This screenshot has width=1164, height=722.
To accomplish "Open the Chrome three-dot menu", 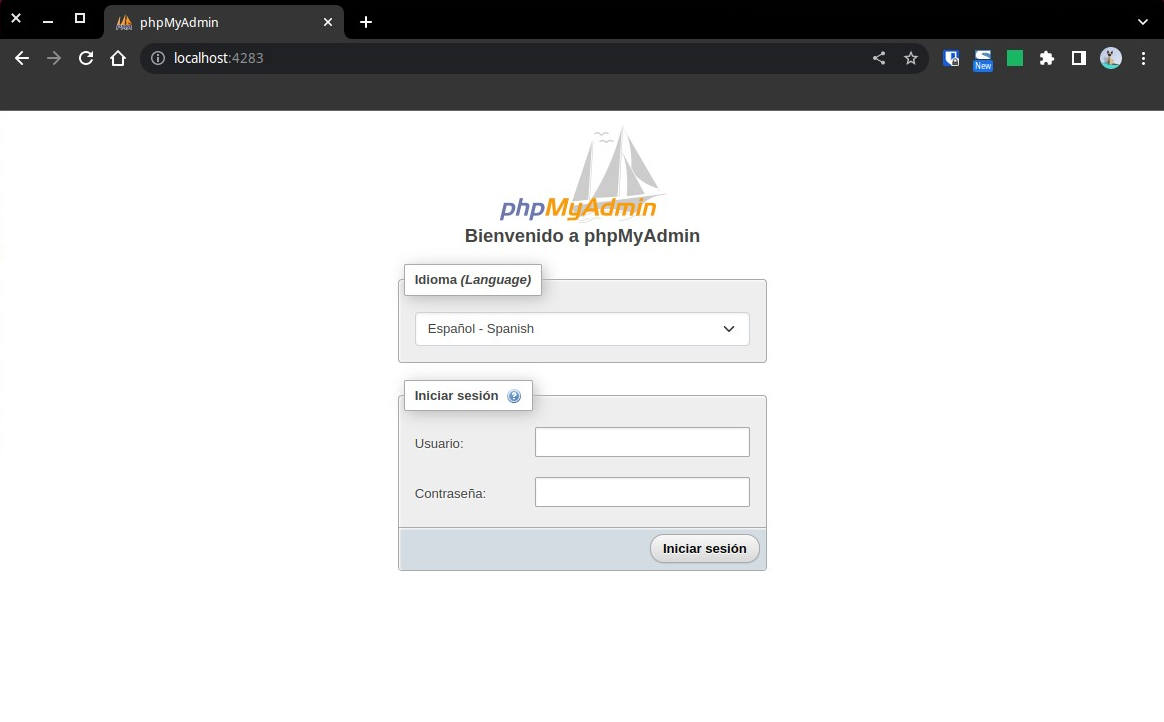I will (x=1143, y=58).
